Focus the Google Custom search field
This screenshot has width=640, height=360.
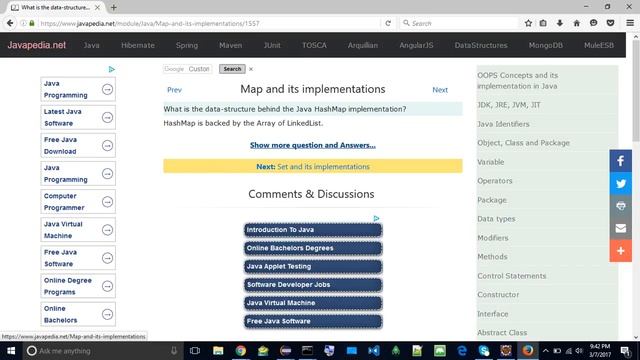pos(187,69)
